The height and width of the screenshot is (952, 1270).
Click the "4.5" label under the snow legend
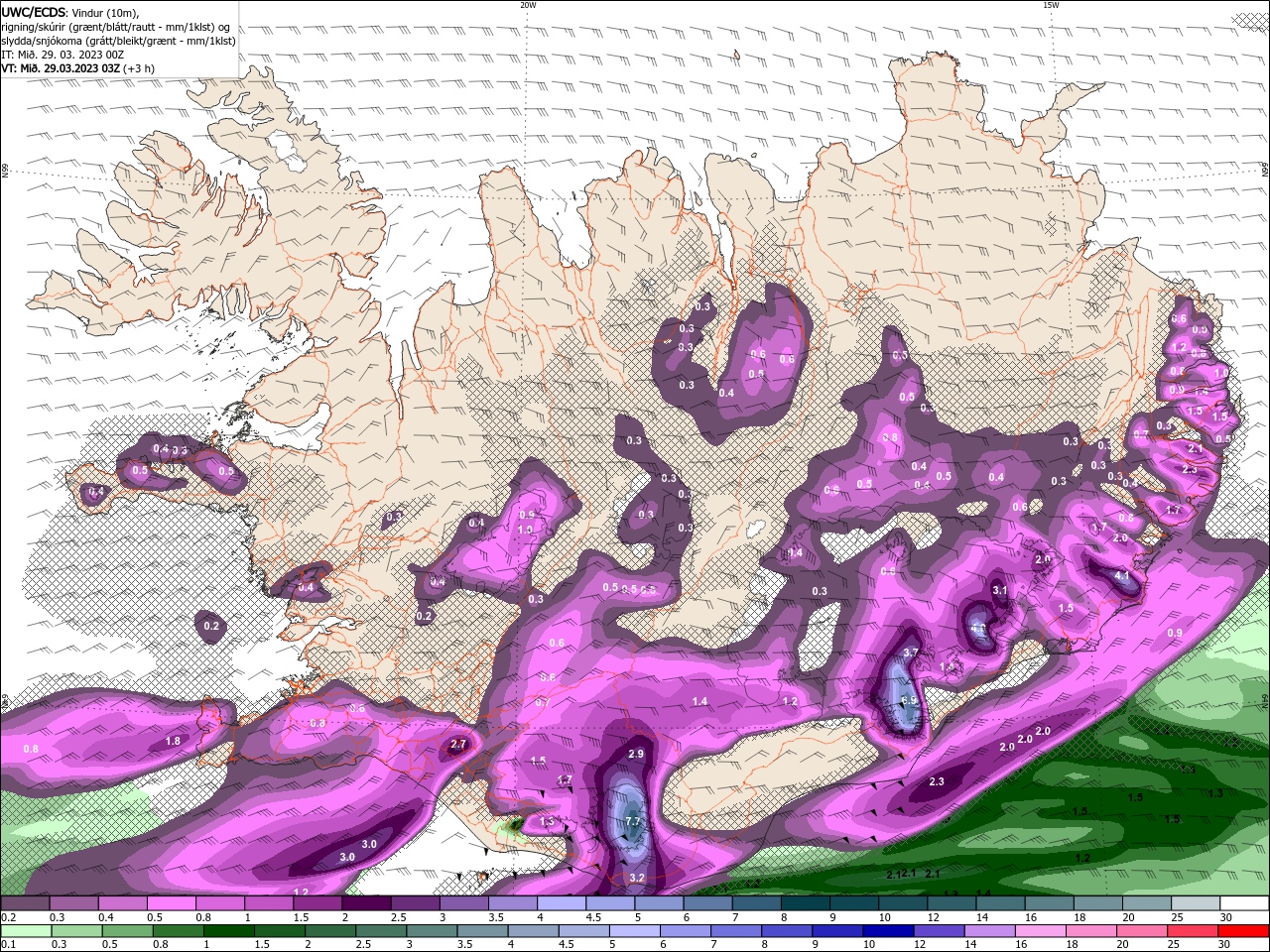(593, 917)
